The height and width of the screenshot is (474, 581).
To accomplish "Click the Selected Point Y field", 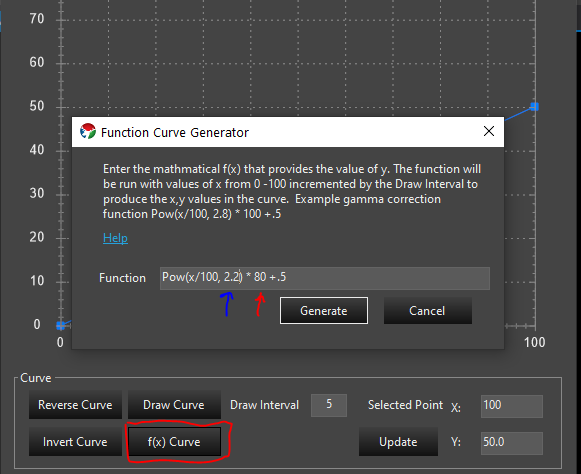I will tap(512, 443).
